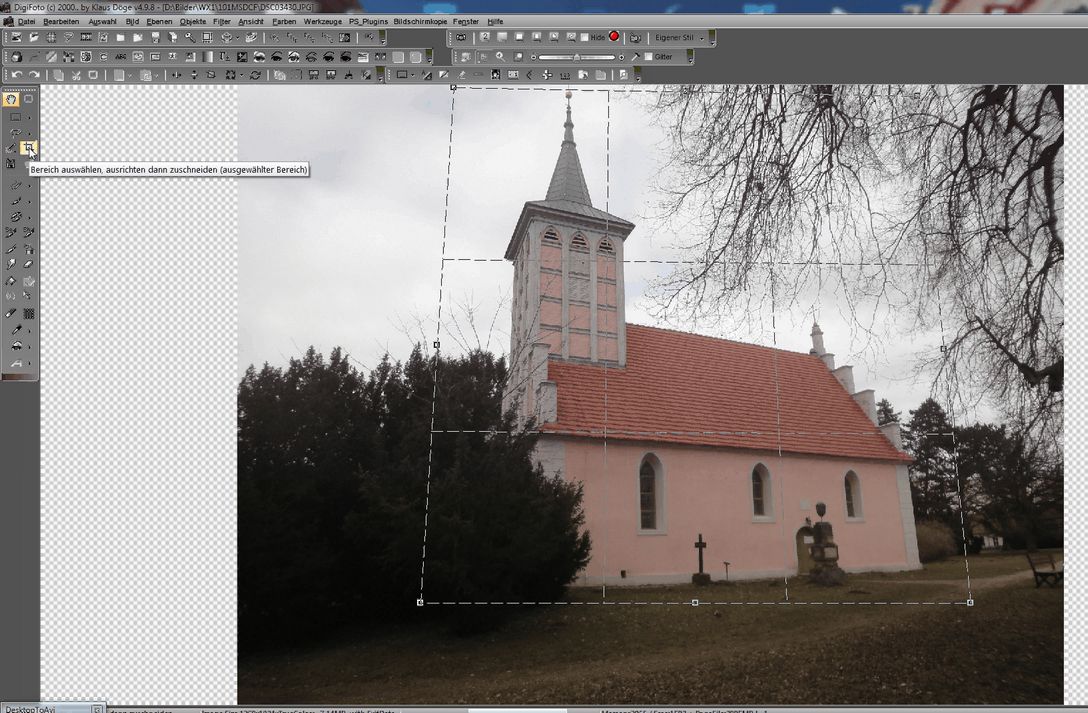Screen dimensions: 1088x713
Task: Open the Filter menu
Action: [221, 21]
